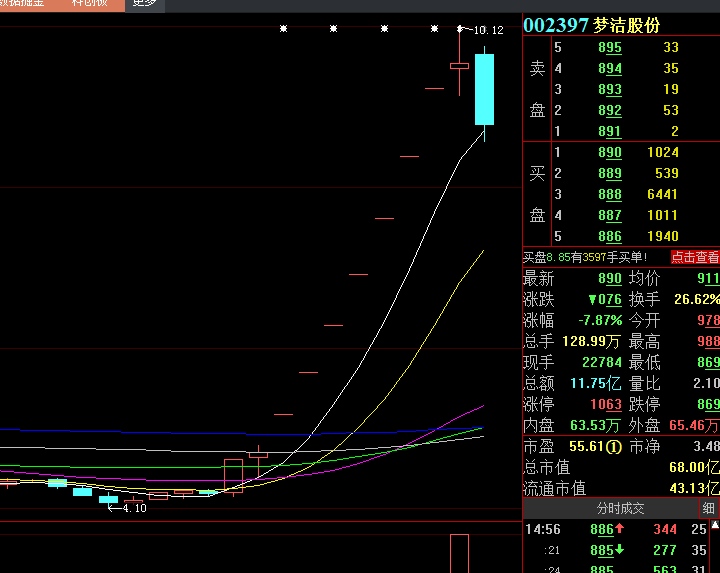
Task: Select buy level 5 price 886
Action: click(x=609, y=237)
